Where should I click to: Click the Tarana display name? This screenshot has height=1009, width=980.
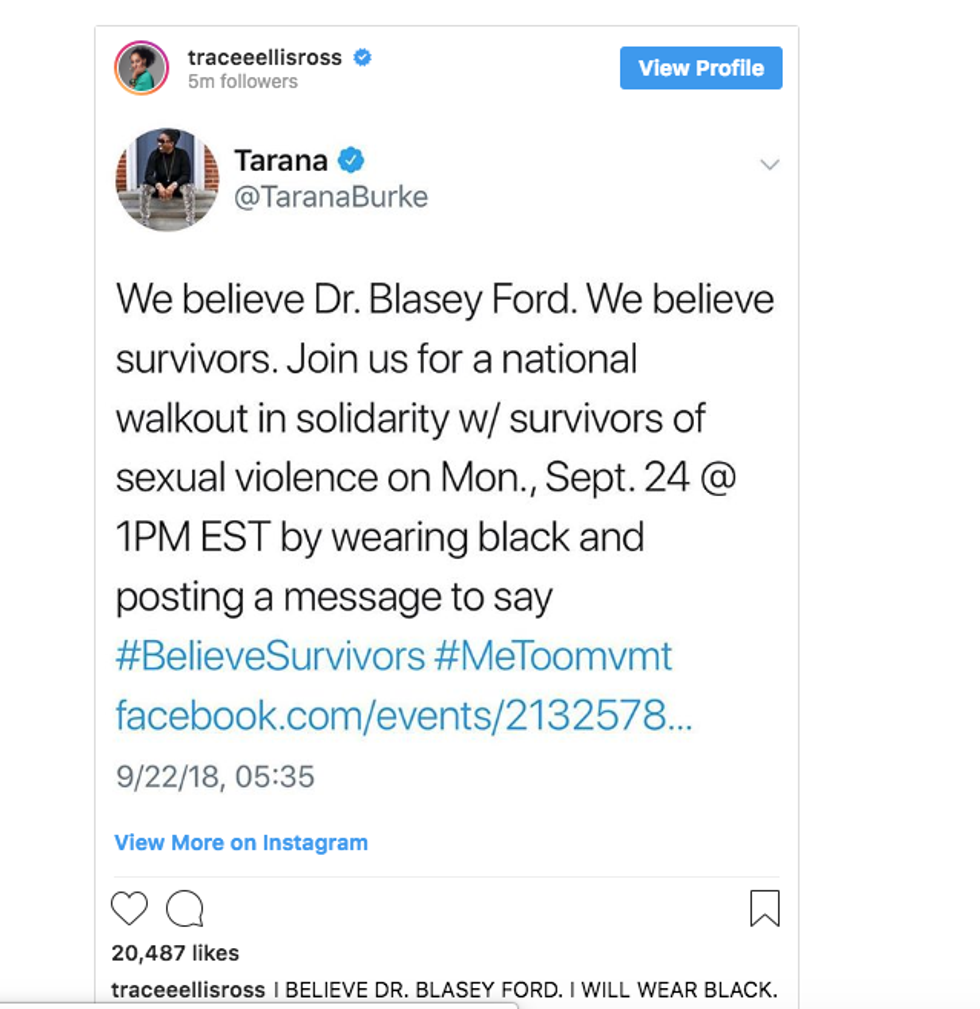[x=280, y=160]
